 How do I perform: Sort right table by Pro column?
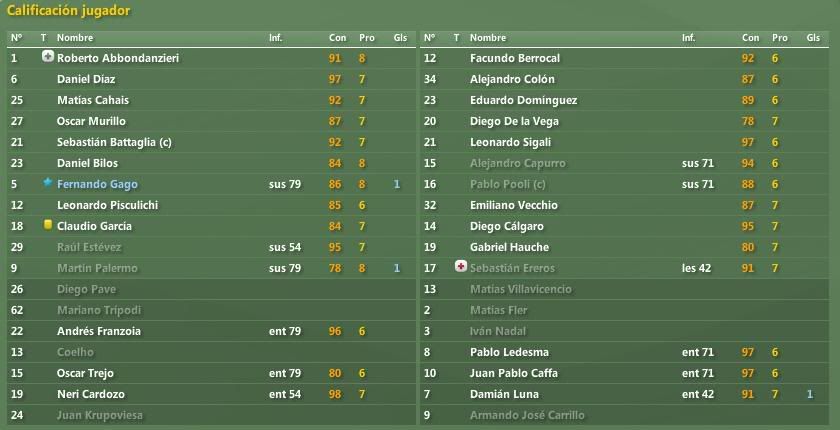[x=779, y=38]
